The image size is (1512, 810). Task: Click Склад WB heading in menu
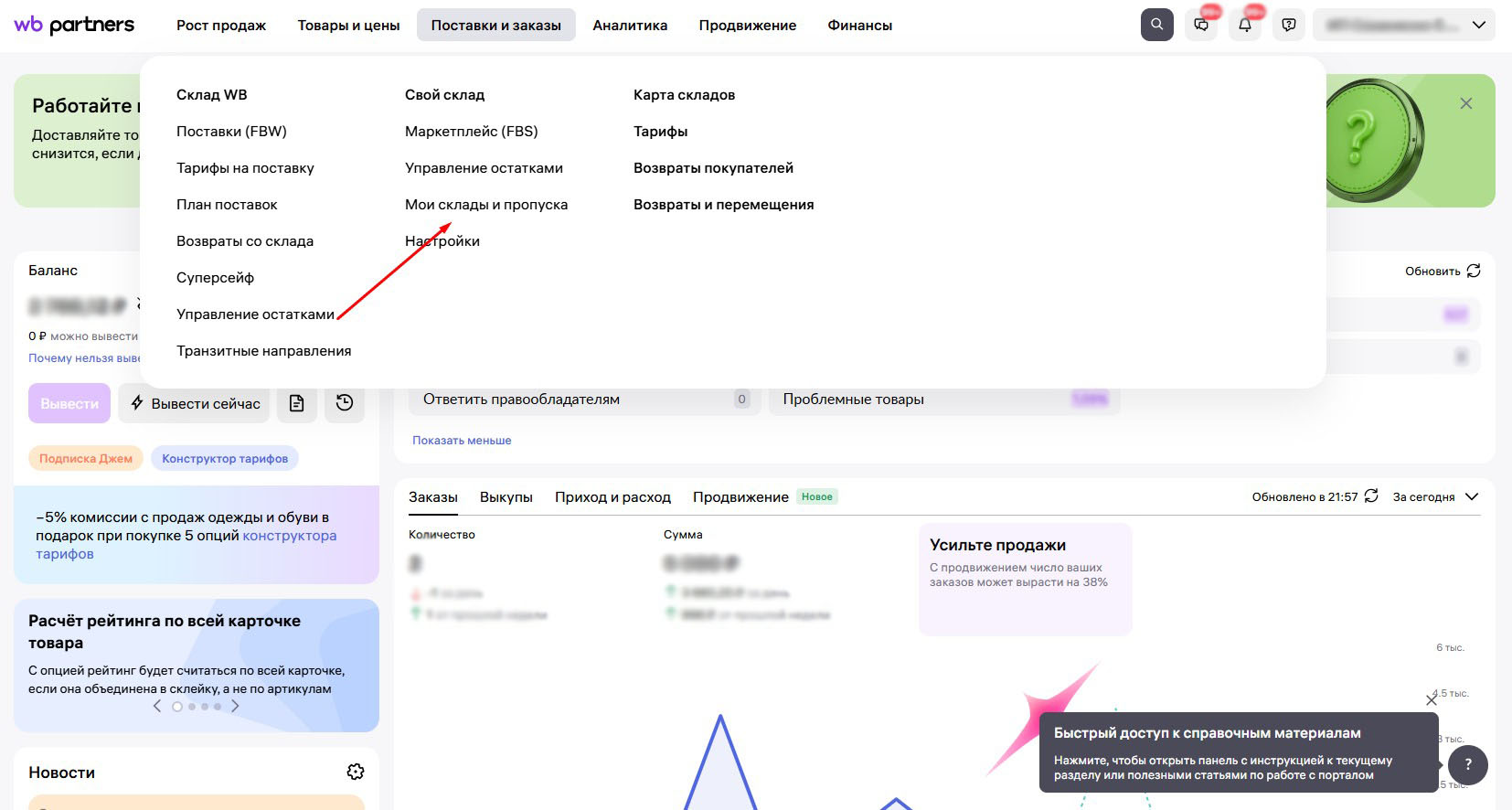pyautogui.click(x=211, y=95)
